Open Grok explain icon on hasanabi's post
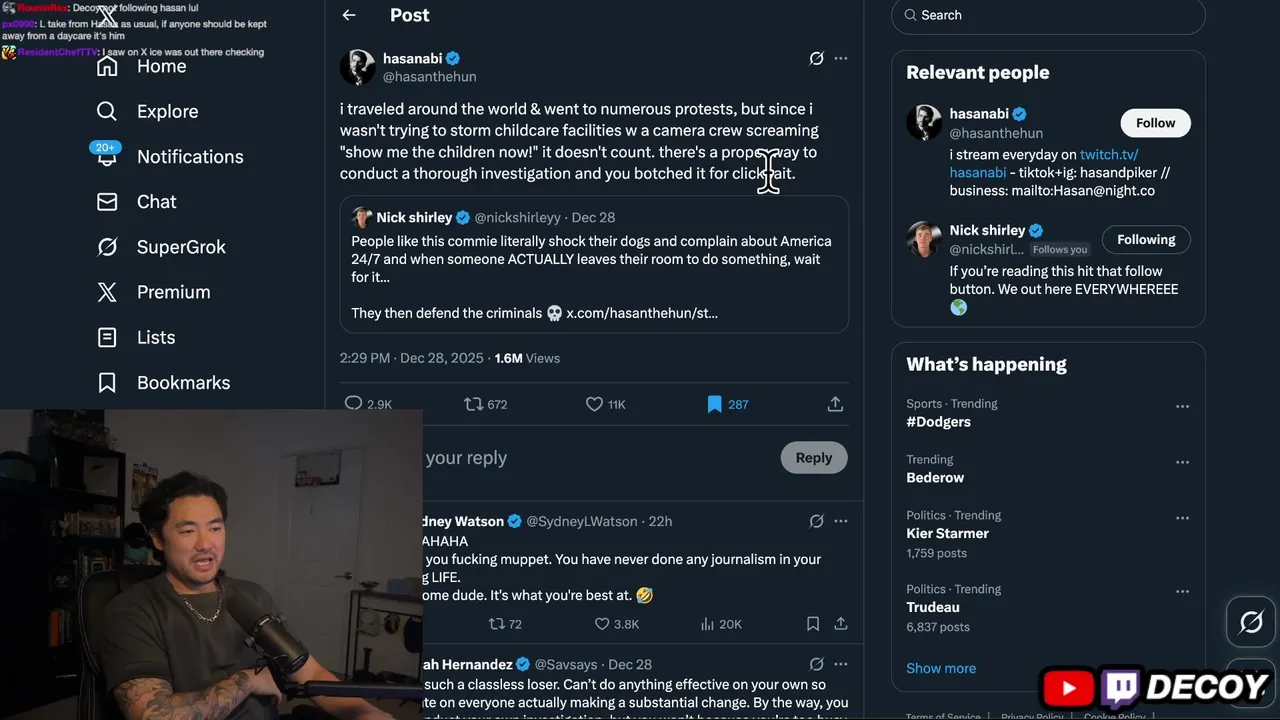1280x720 pixels. point(816,59)
